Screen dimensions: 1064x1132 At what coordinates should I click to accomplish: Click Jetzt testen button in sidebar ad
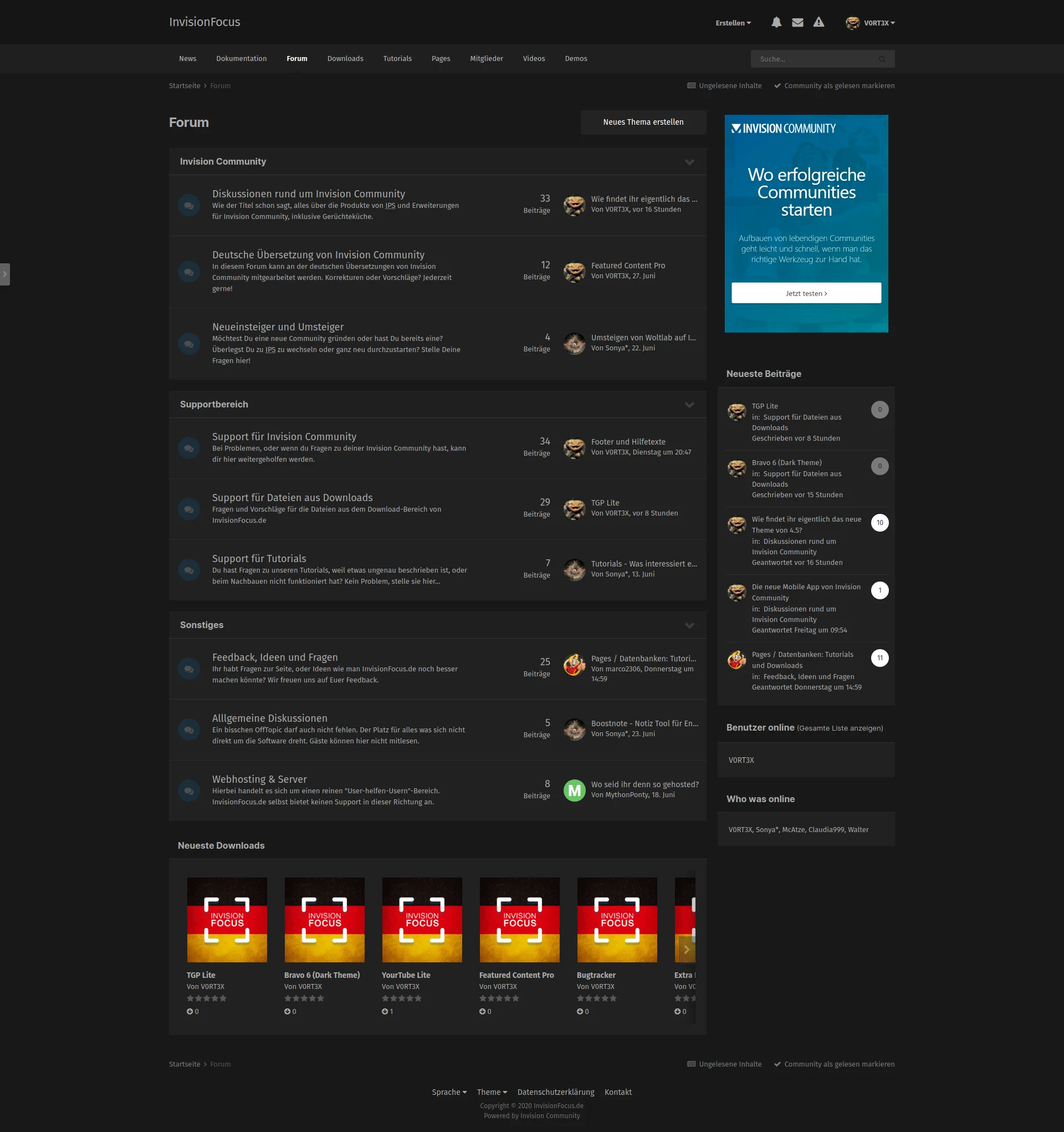pyautogui.click(x=806, y=293)
